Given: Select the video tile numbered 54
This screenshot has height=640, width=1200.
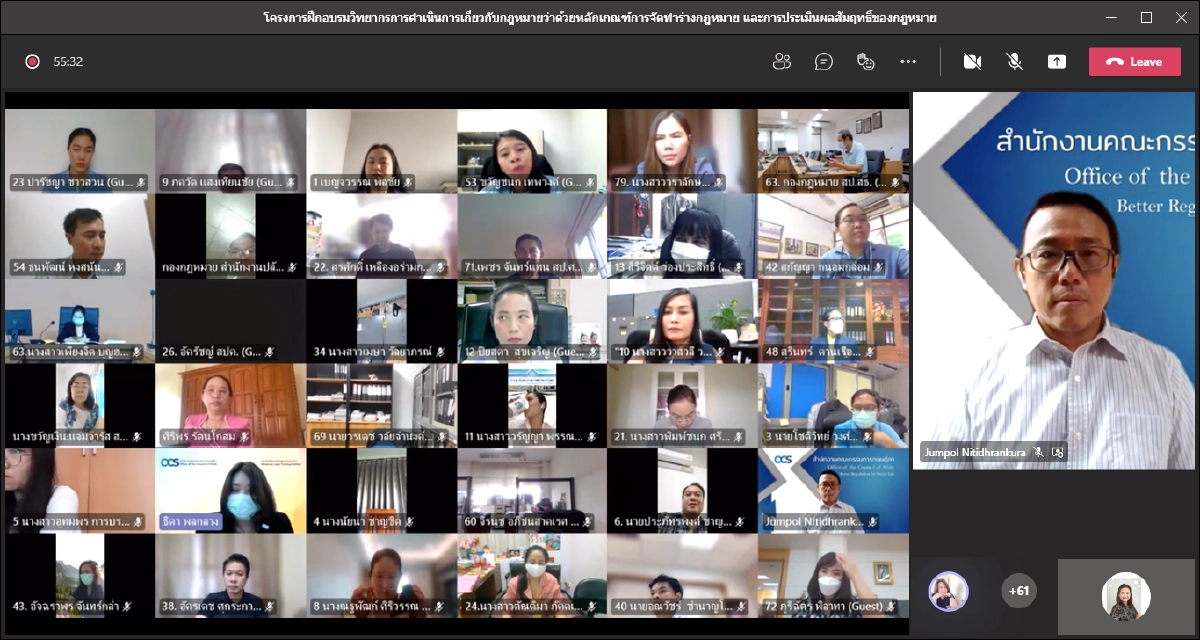Looking at the screenshot, I should [80, 235].
